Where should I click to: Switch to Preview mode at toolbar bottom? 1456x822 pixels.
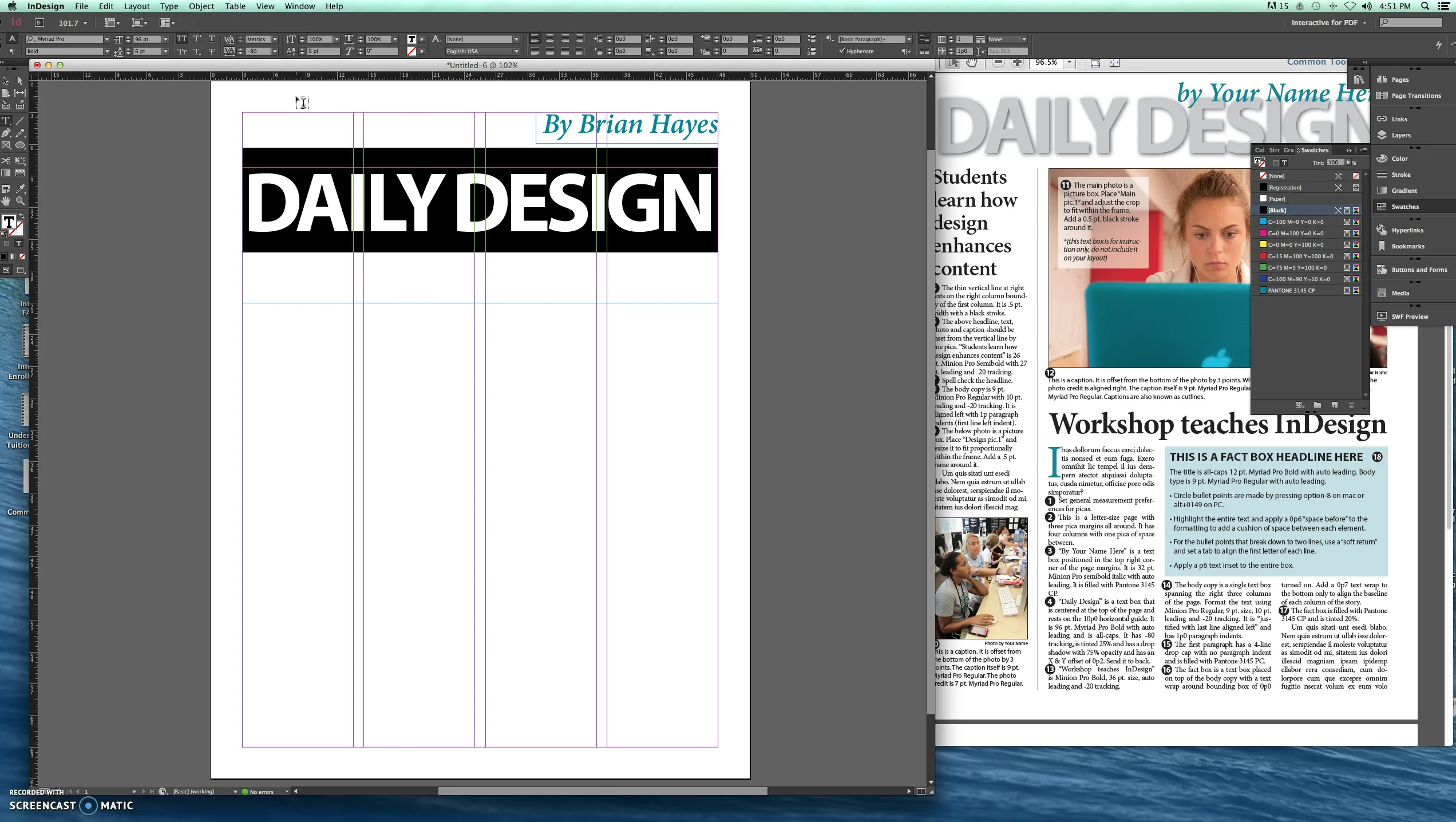(x=20, y=269)
